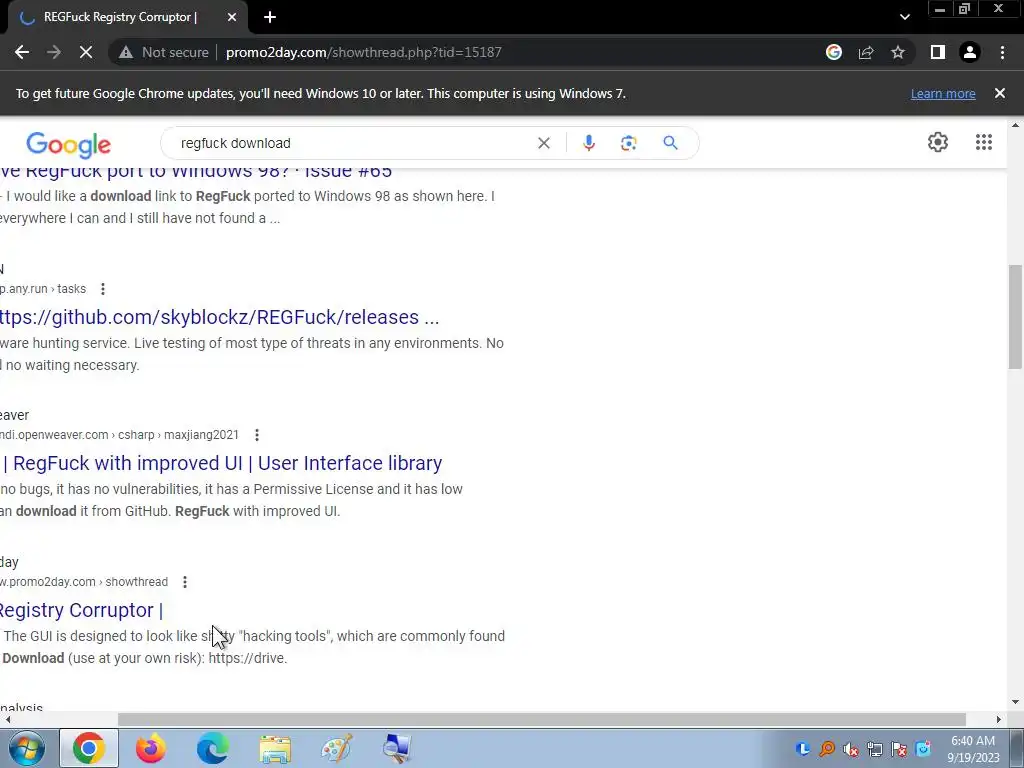Open Chrome from the taskbar
Image resolution: width=1024 pixels, height=768 pixels.
(x=89, y=748)
